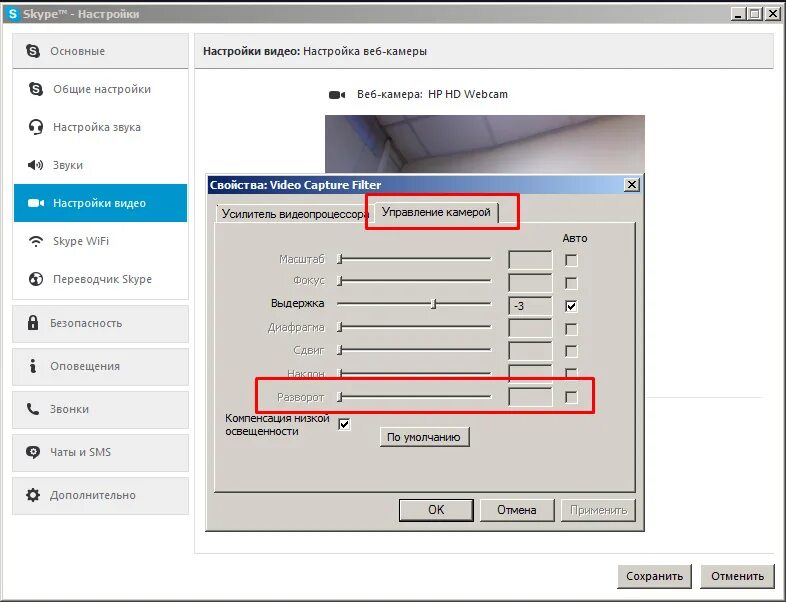
Task: Click the Сдвиг slider handle
Action: pos(340,350)
